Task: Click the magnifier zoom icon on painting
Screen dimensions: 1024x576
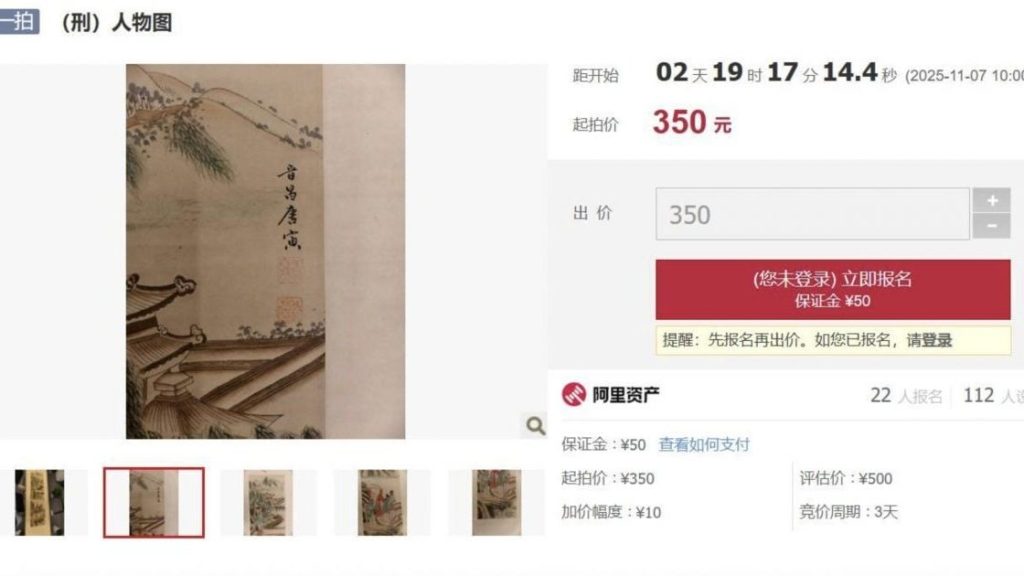Action: [x=536, y=426]
